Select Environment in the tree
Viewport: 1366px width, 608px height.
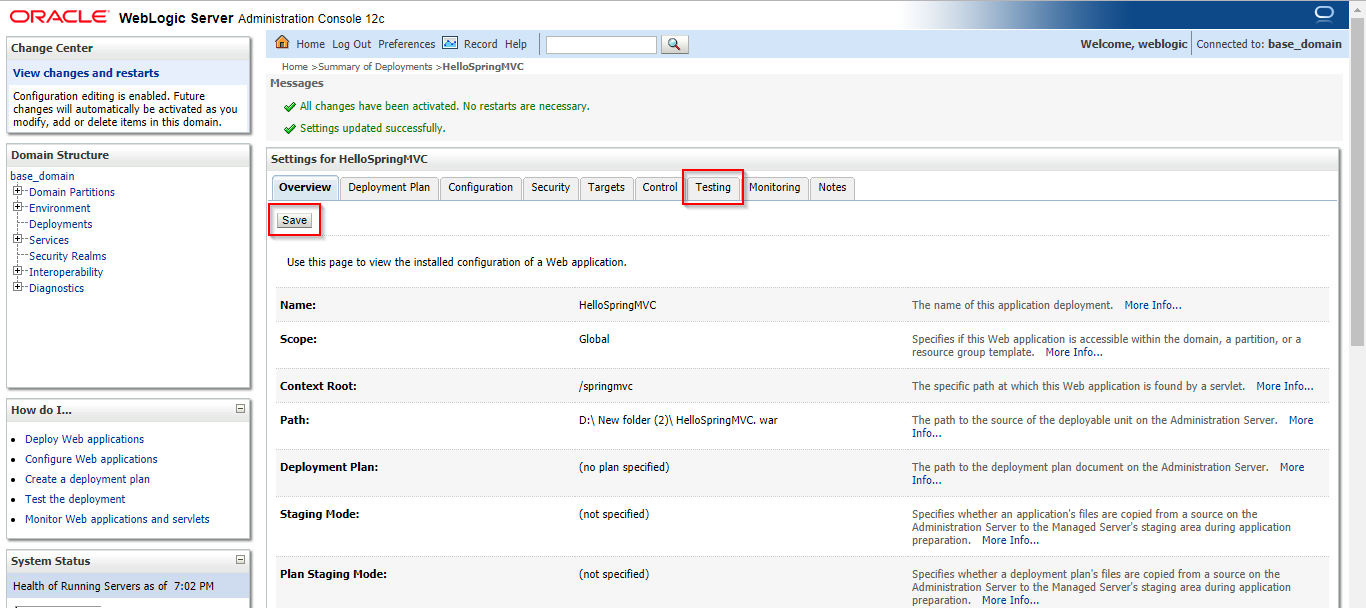(60, 208)
